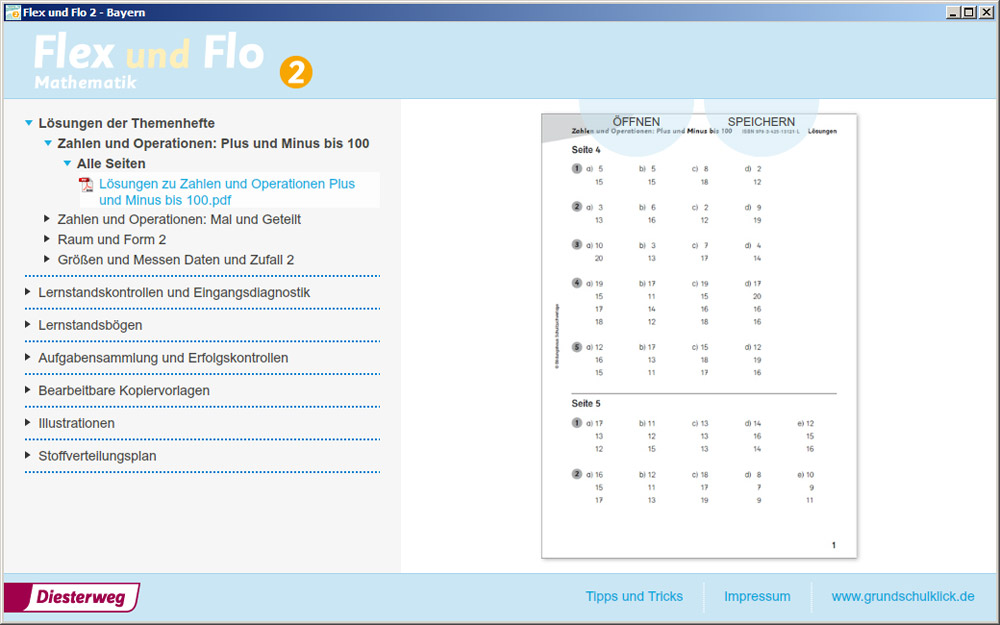Open the Lernstandsbögen section

point(90,325)
